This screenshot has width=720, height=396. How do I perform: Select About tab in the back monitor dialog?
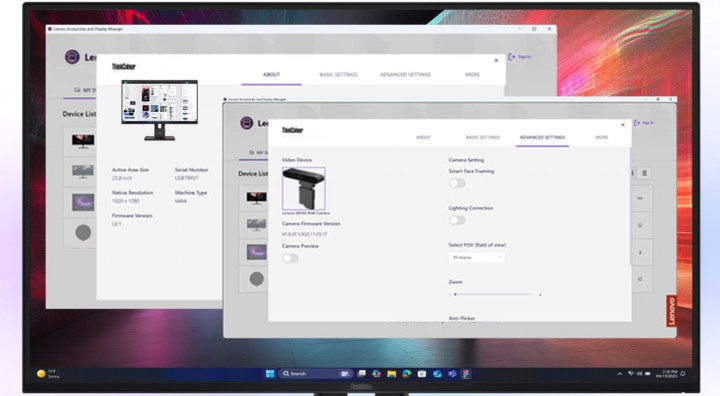(271, 74)
